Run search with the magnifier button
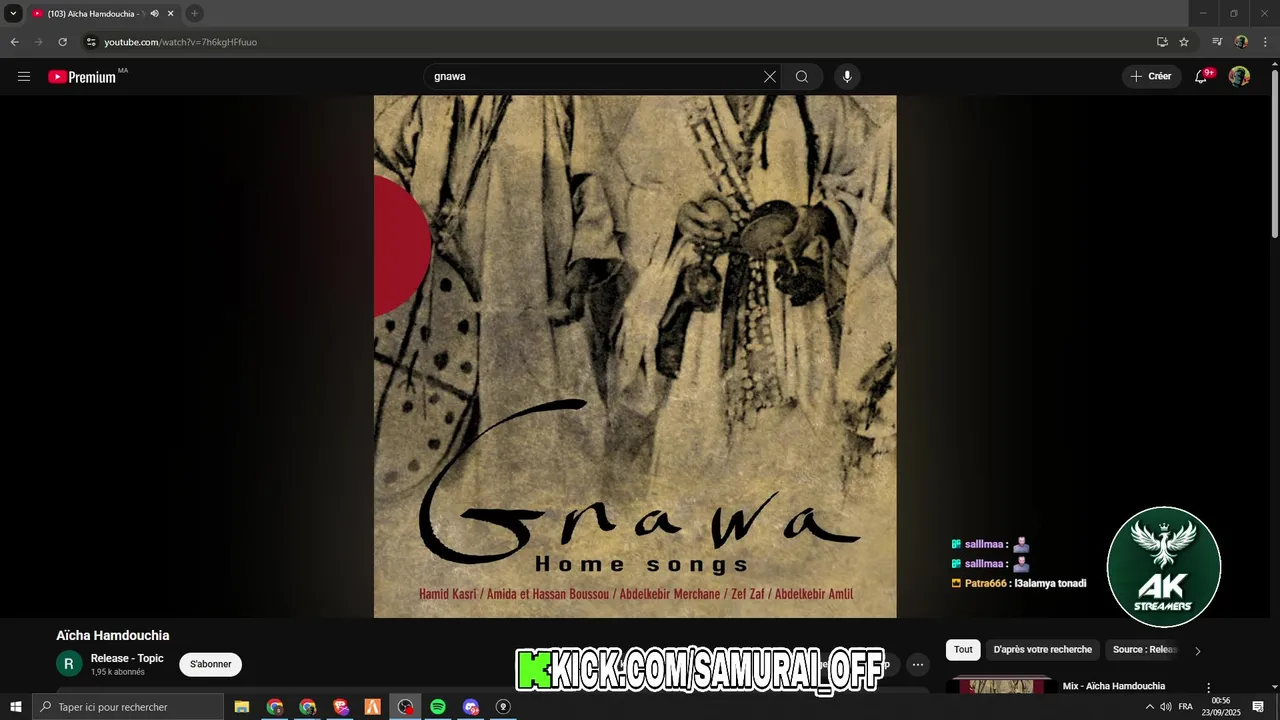The width and height of the screenshot is (1280, 720). tap(802, 77)
